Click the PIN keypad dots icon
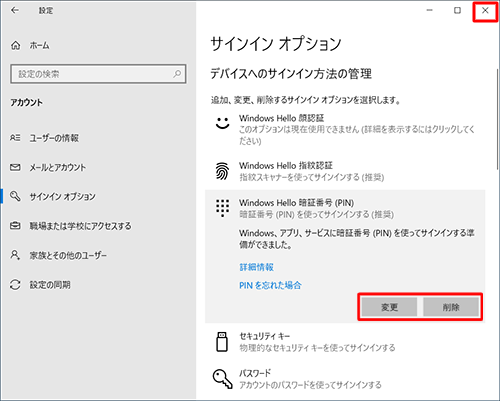 (222, 208)
